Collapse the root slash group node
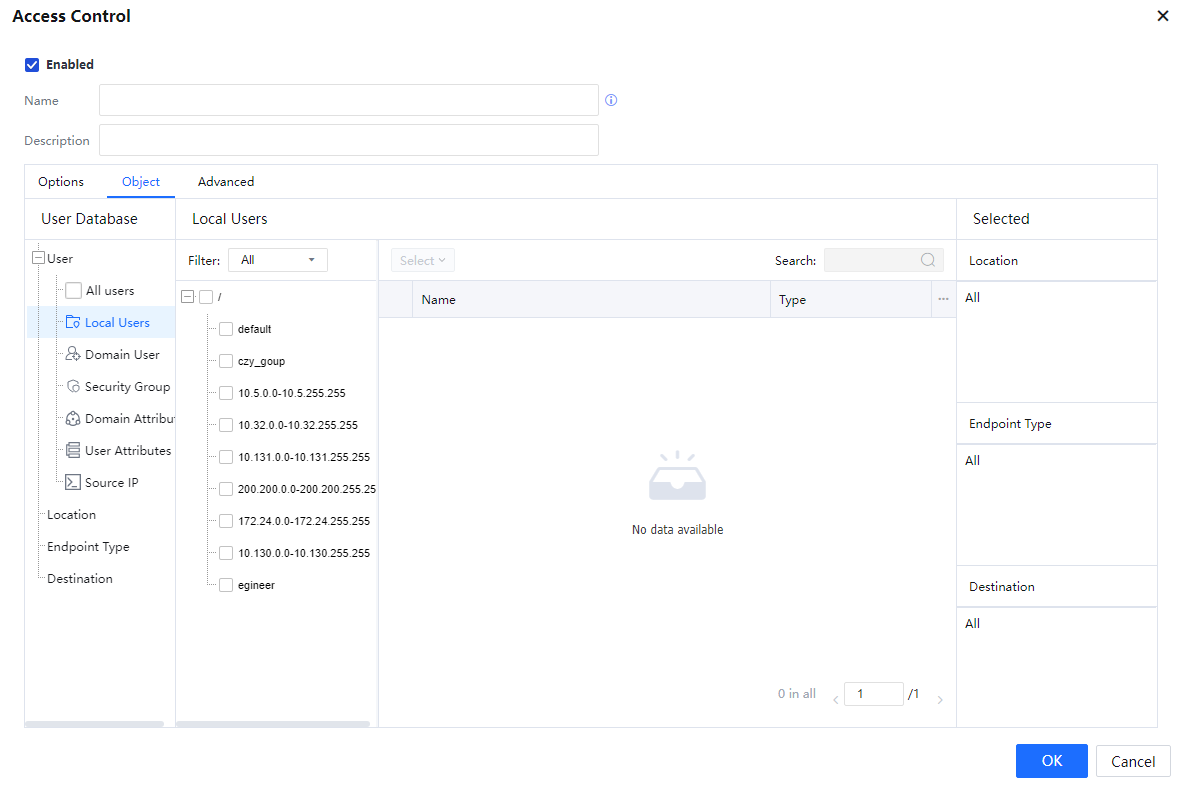This screenshot has height=785, width=1184. [x=187, y=297]
